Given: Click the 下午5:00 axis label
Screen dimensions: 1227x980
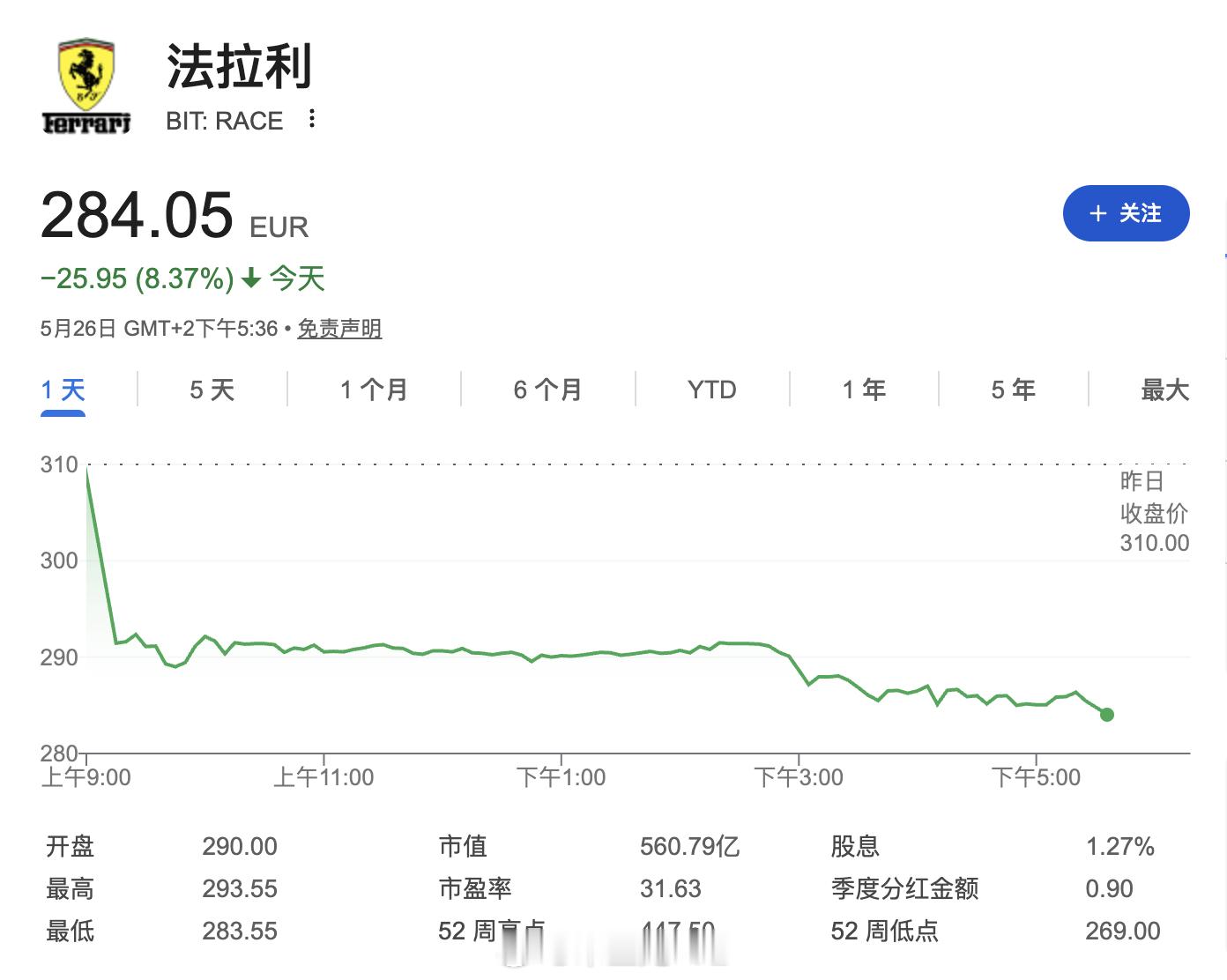Looking at the screenshot, I should (x=1036, y=777).
